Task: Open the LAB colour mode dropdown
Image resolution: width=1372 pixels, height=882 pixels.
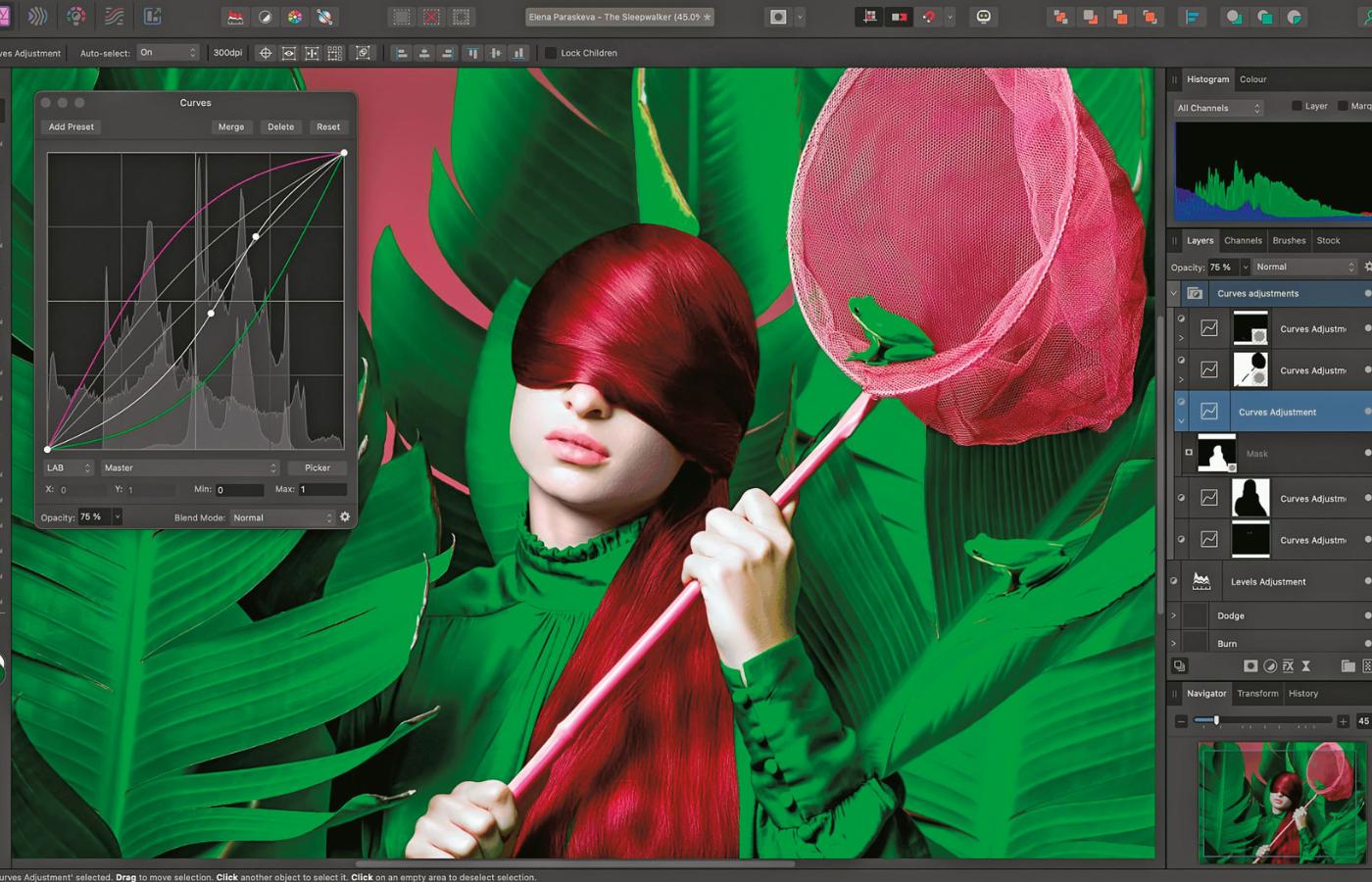Action: click(x=69, y=467)
